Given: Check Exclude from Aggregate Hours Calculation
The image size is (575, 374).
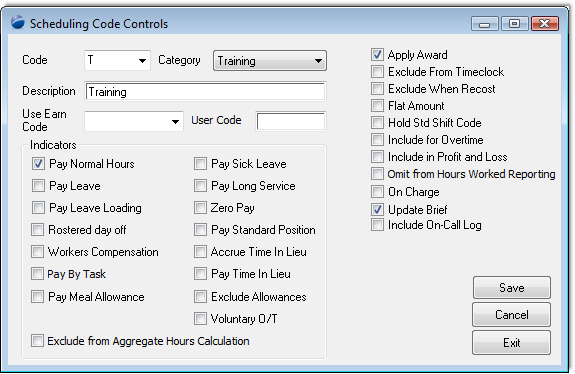Looking at the screenshot, I should pos(37,340).
